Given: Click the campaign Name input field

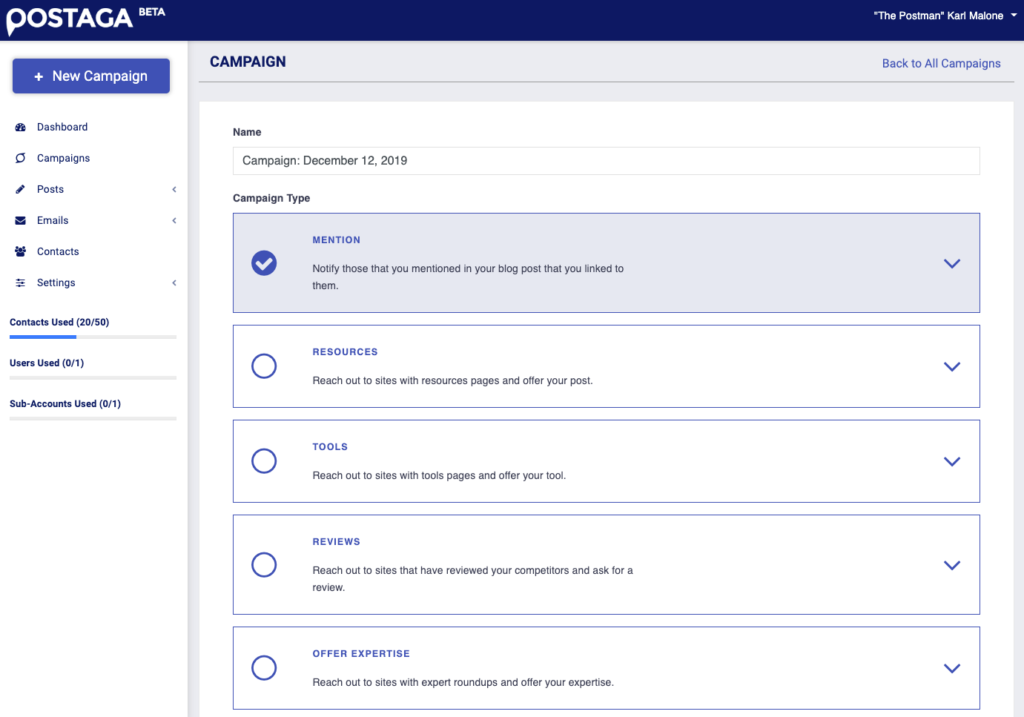Looking at the screenshot, I should coord(605,160).
